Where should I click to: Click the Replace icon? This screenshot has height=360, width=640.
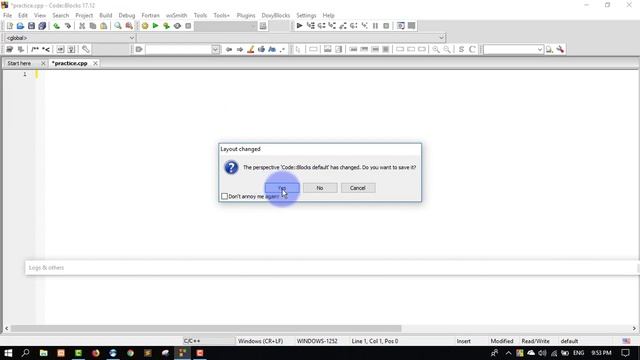[129, 26]
